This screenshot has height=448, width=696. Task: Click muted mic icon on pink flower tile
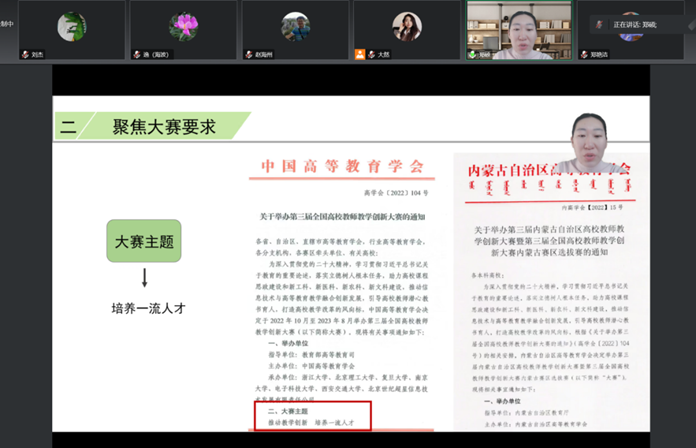137,55
